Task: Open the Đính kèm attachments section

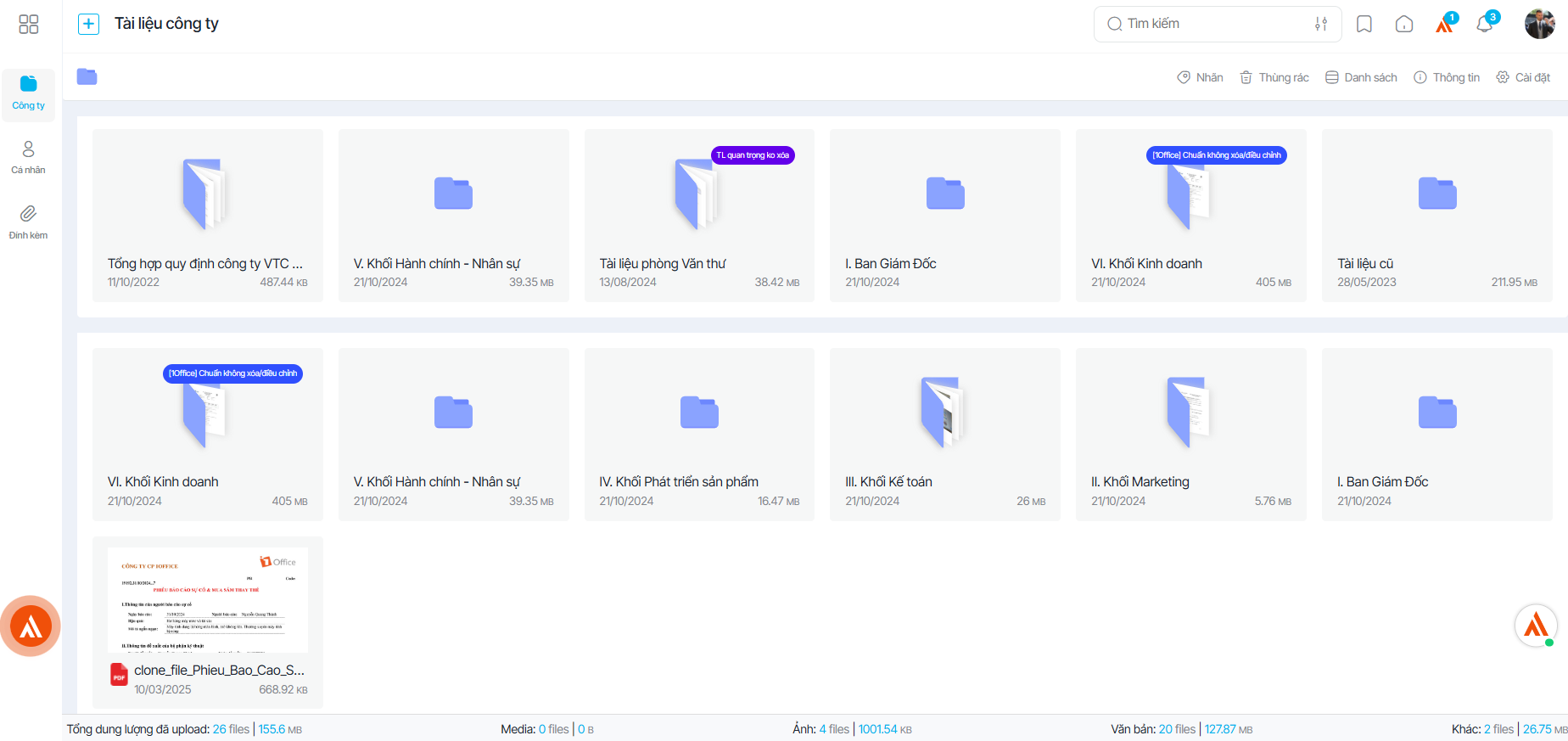Action: click(29, 222)
